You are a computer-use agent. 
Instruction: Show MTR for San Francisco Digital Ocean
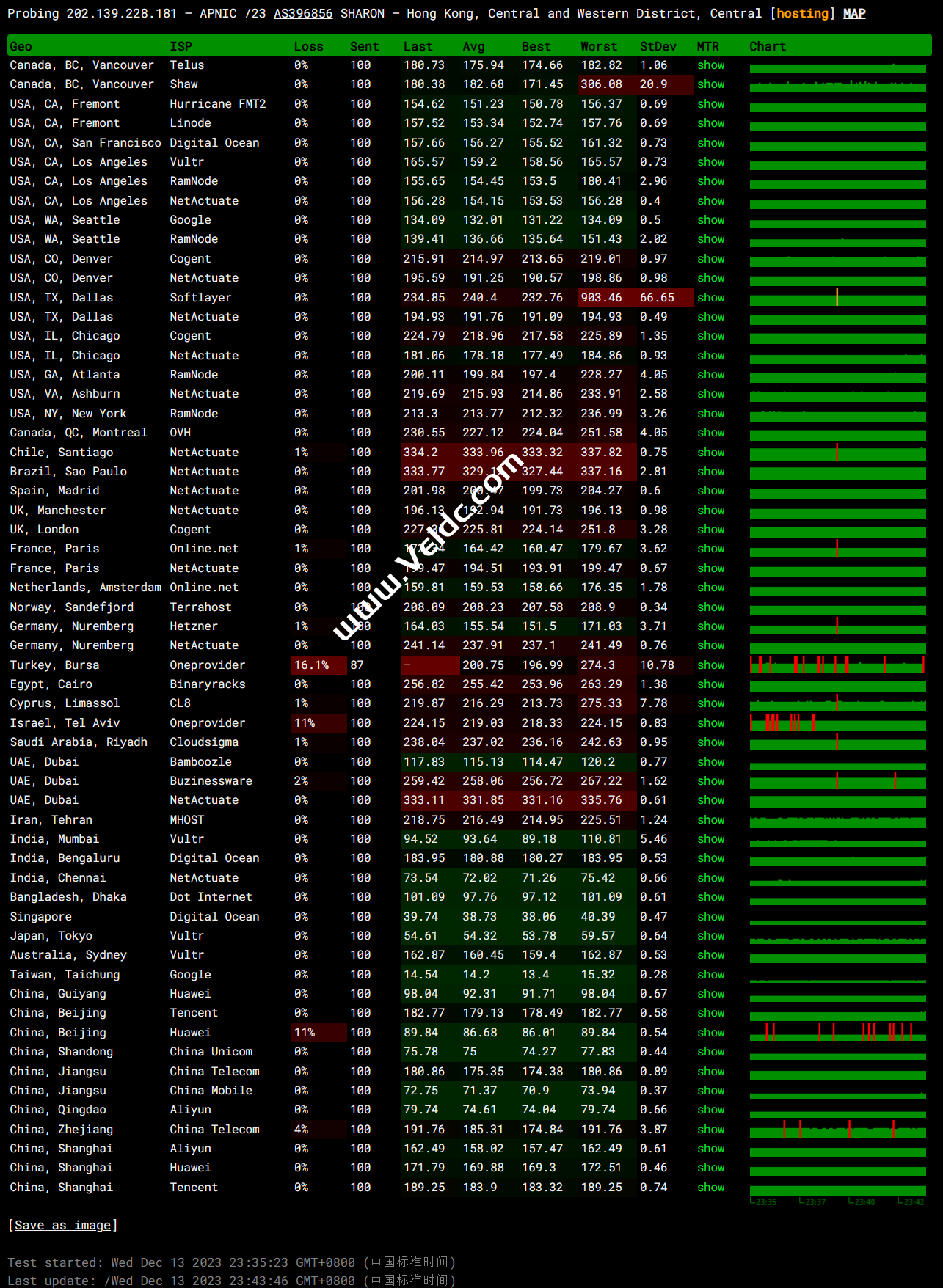pos(711,143)
